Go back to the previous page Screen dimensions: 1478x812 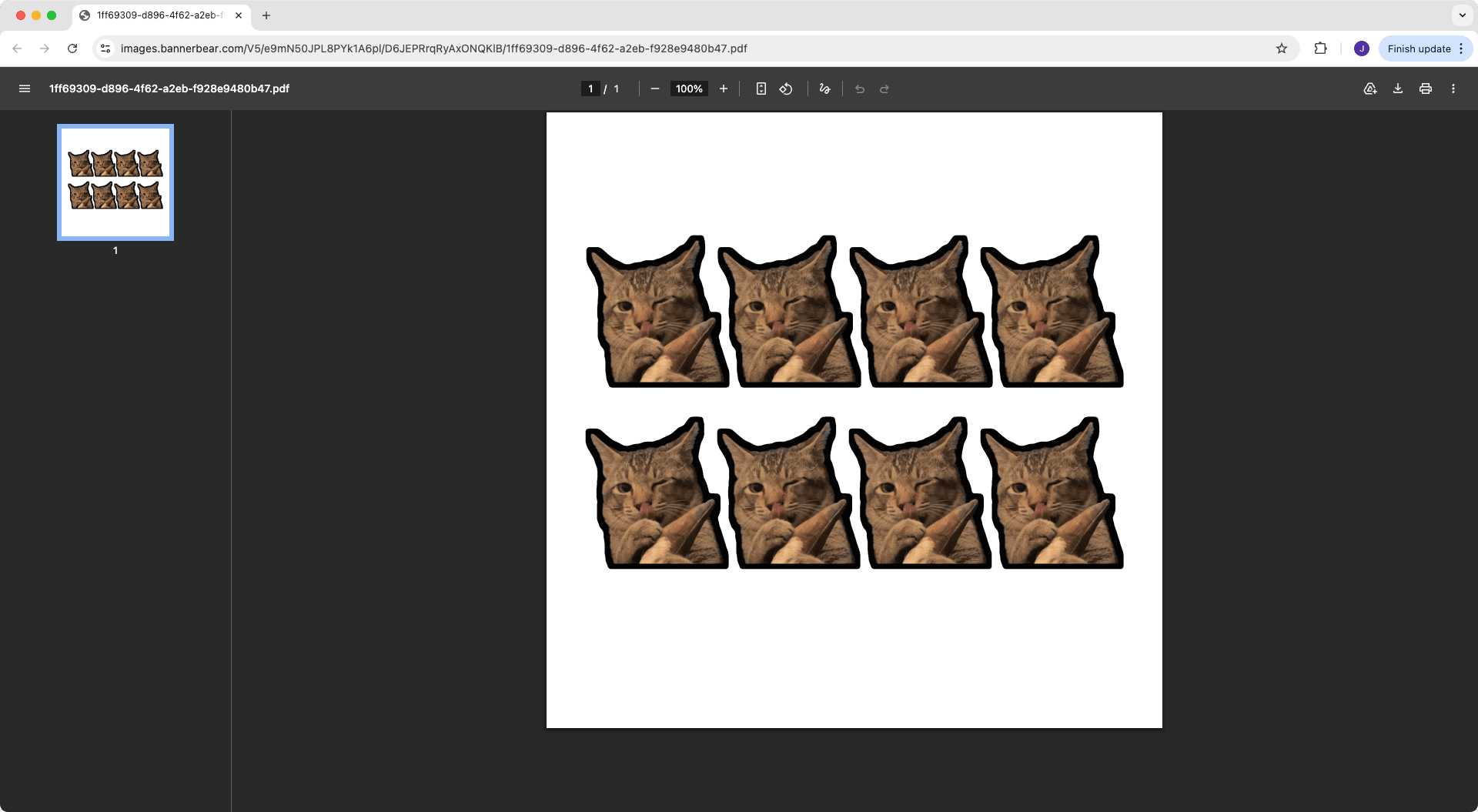(x=17, y=48)
